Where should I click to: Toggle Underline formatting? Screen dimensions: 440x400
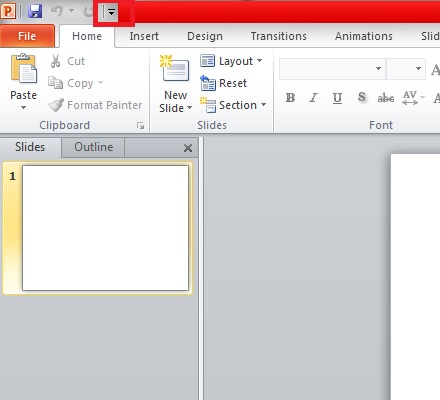click(337, 98)
